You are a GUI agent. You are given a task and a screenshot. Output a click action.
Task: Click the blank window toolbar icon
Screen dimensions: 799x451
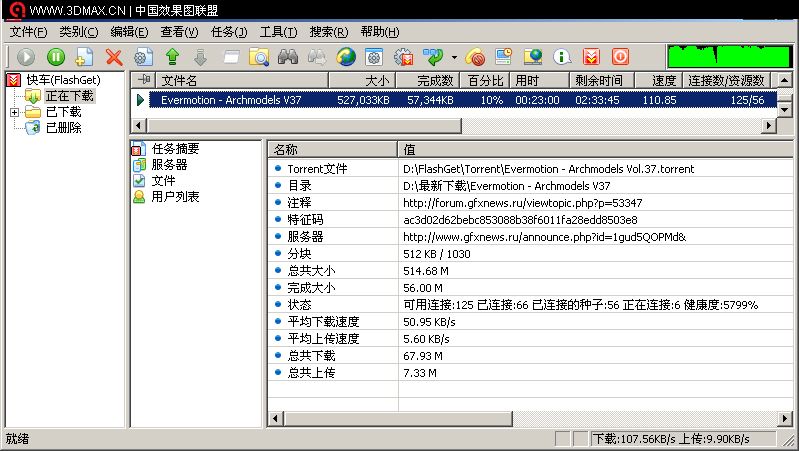[231, 57]
